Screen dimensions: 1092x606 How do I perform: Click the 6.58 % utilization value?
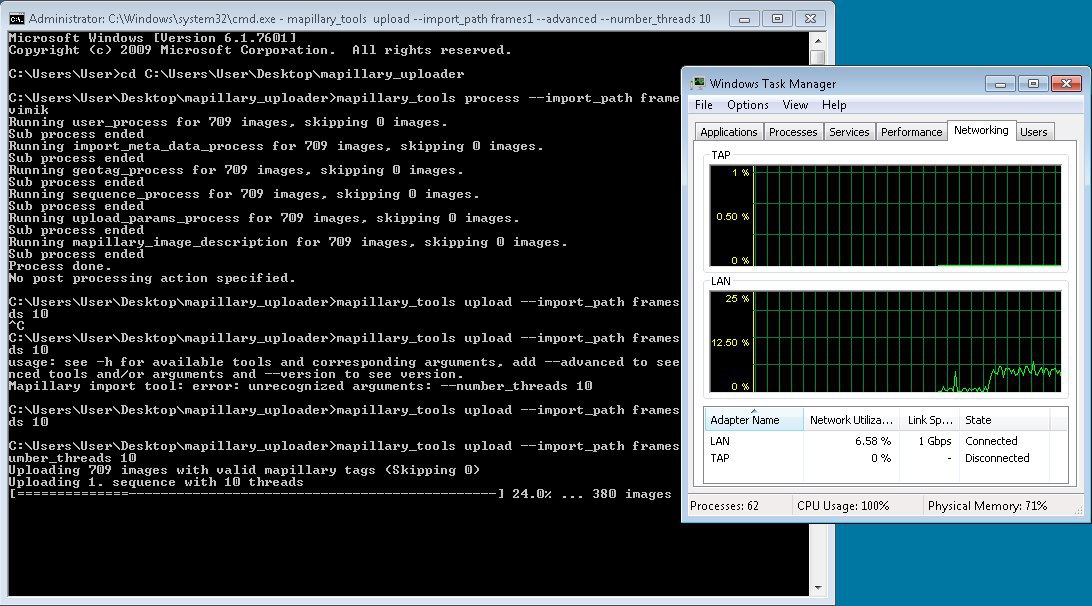[x=873, y=441]
